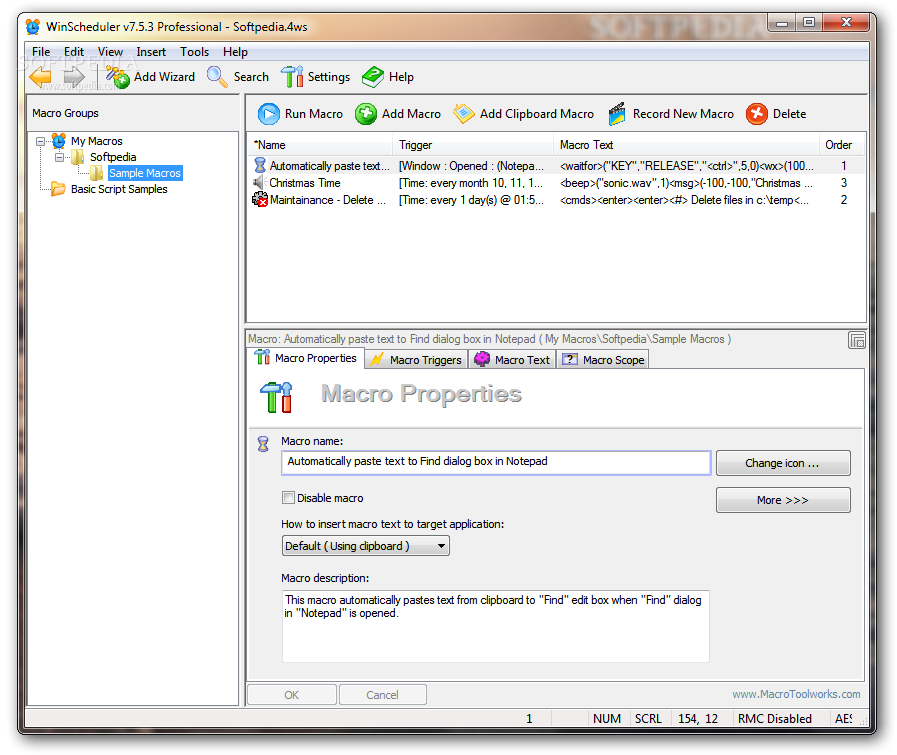This screenshot has width=897, height=755.
Task: Sort by the Macro Text column header
Action: click(686, 145)
